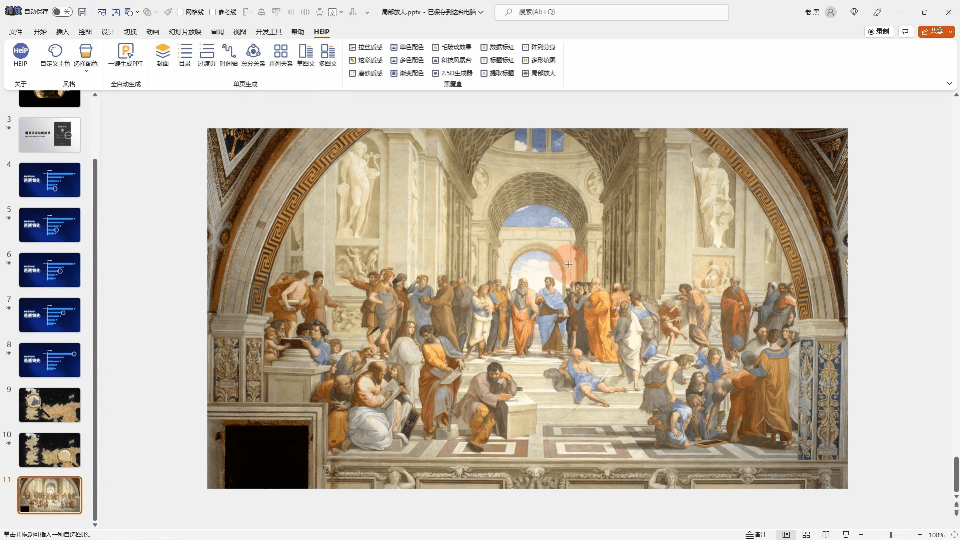Click the pen icon in the title bar
Viewport: 960px width, 540px height.
click(x=877, y=12)
